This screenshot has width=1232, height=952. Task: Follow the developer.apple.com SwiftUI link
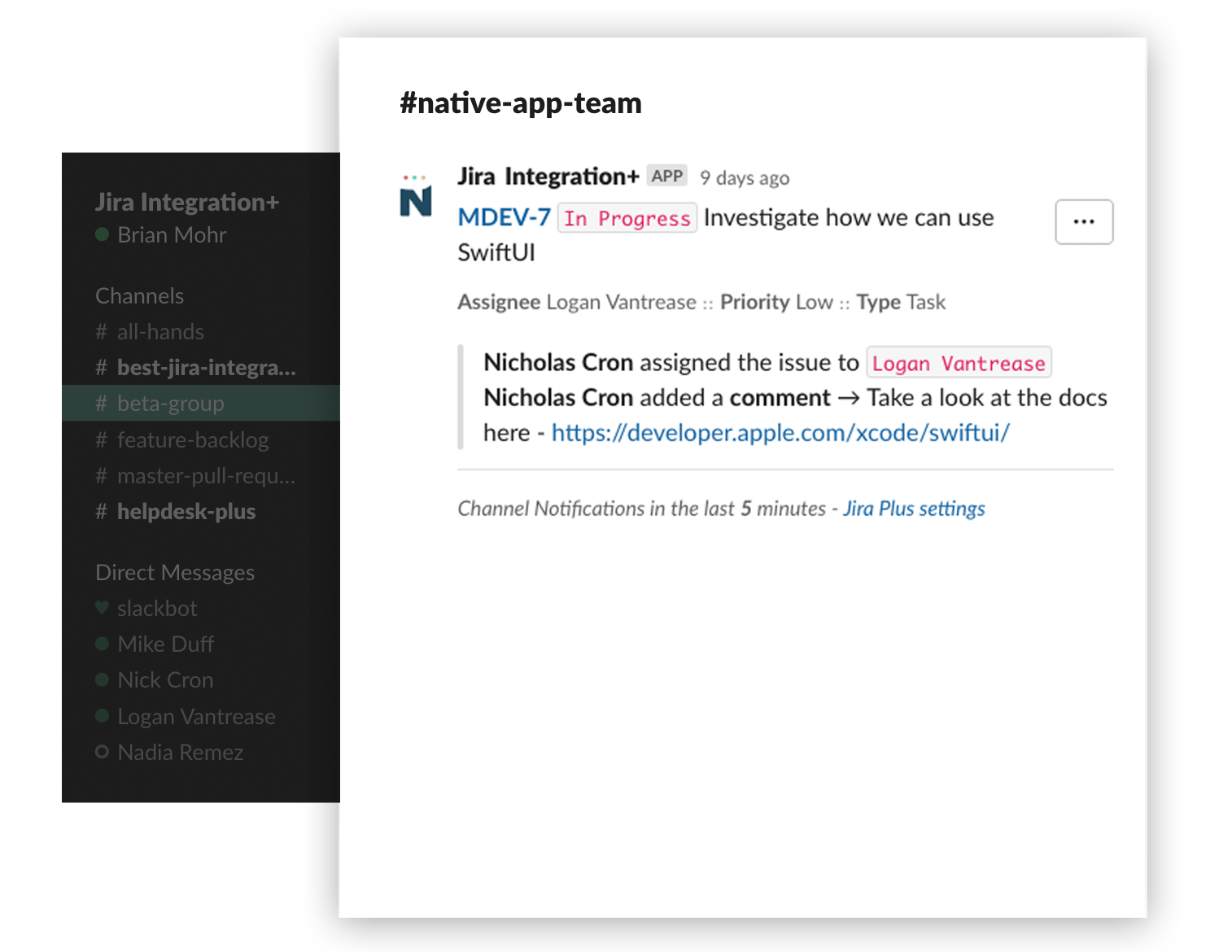point(780,433)
